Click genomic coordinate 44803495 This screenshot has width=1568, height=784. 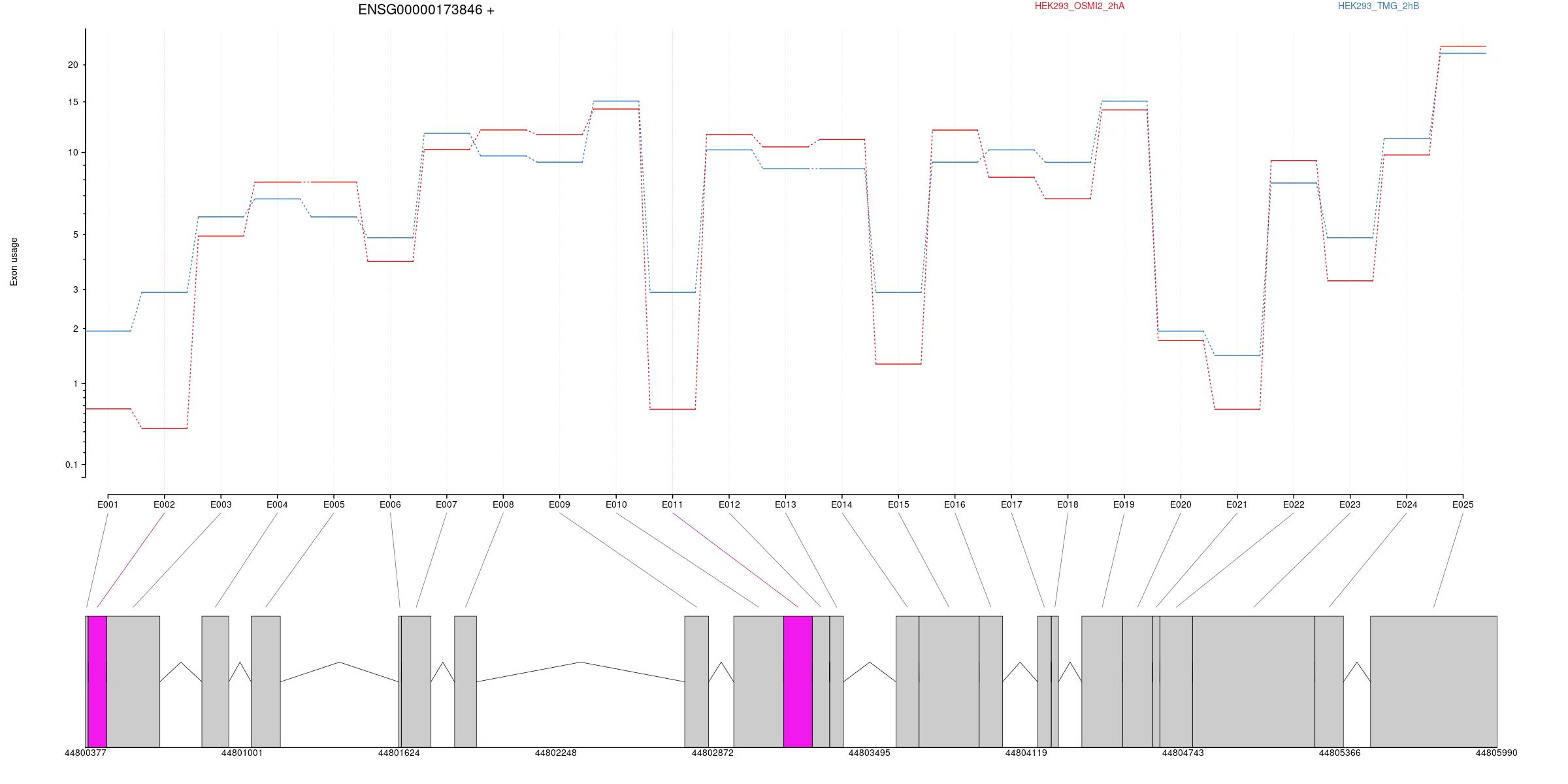pos(870,753)
